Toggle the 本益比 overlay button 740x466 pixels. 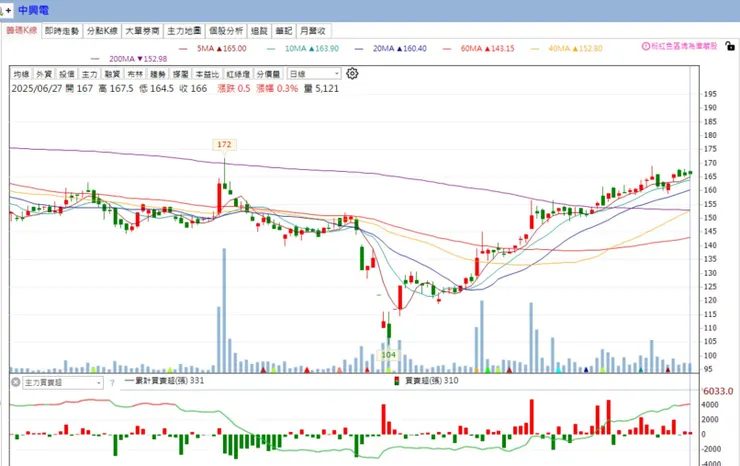pos(207,74)
